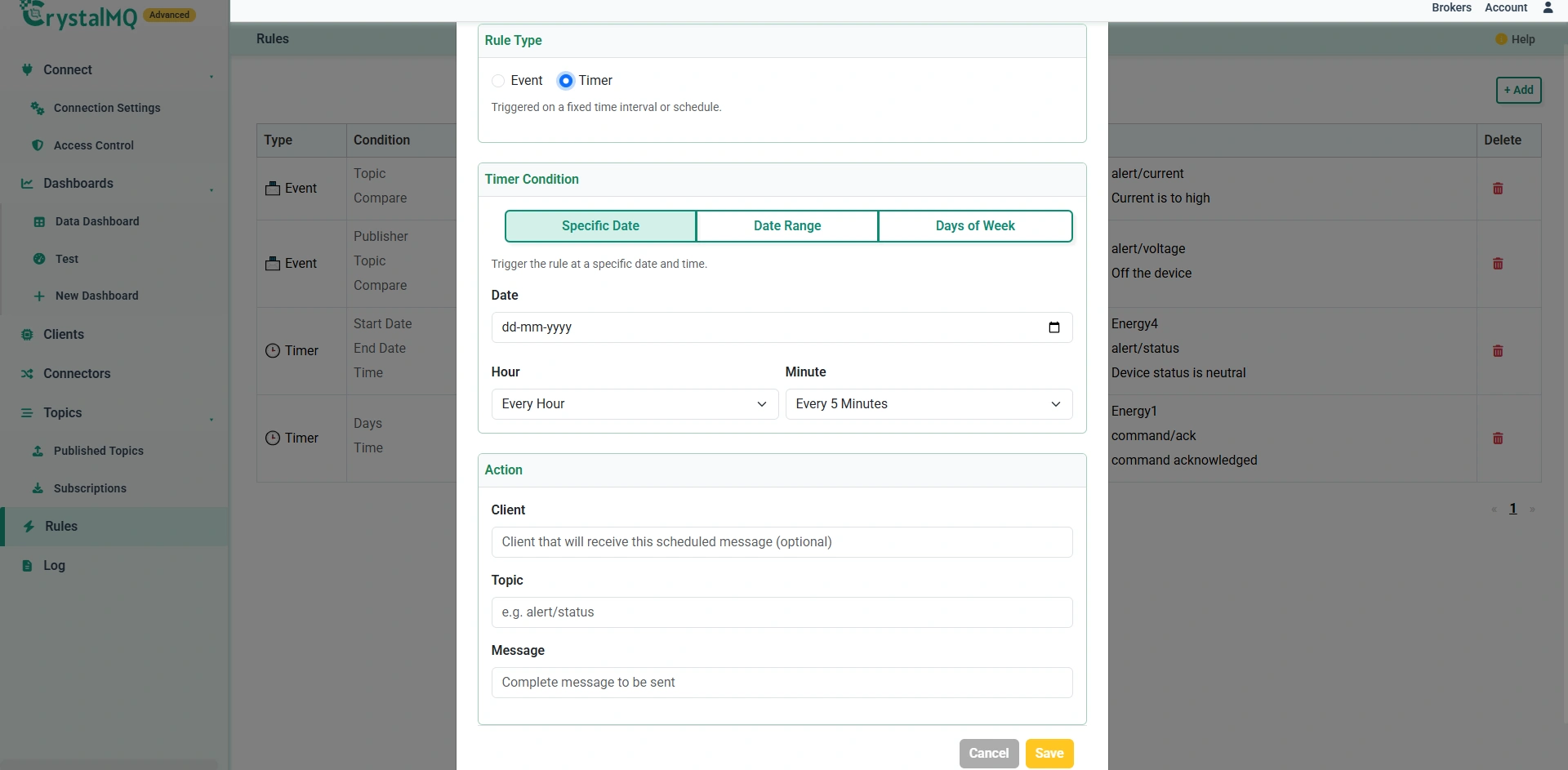Open the calendar picker in the Date field
The image size is (1568, 770).
tap(1053, 327)
